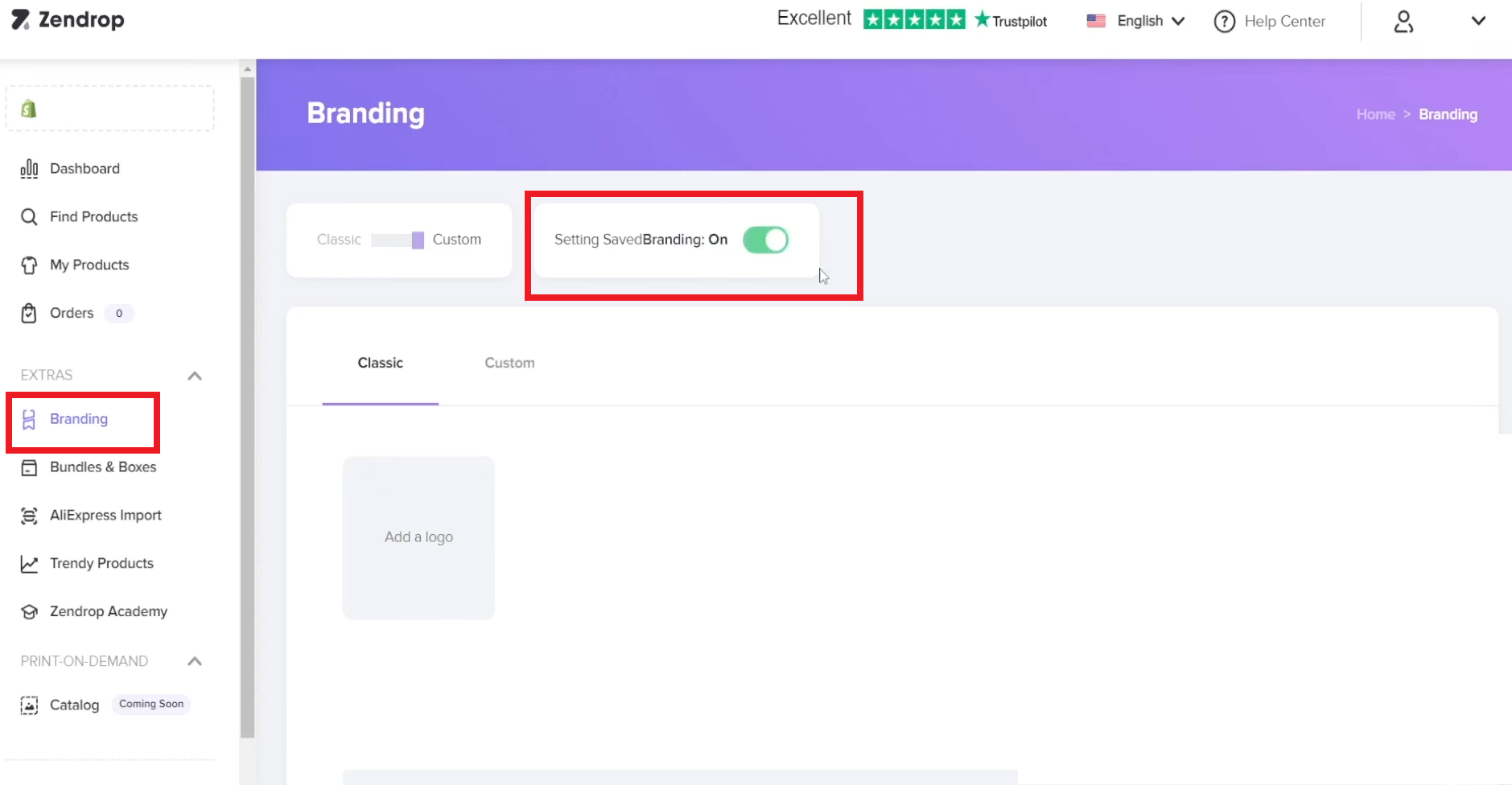Open Trendy Products page

point(101,564)
